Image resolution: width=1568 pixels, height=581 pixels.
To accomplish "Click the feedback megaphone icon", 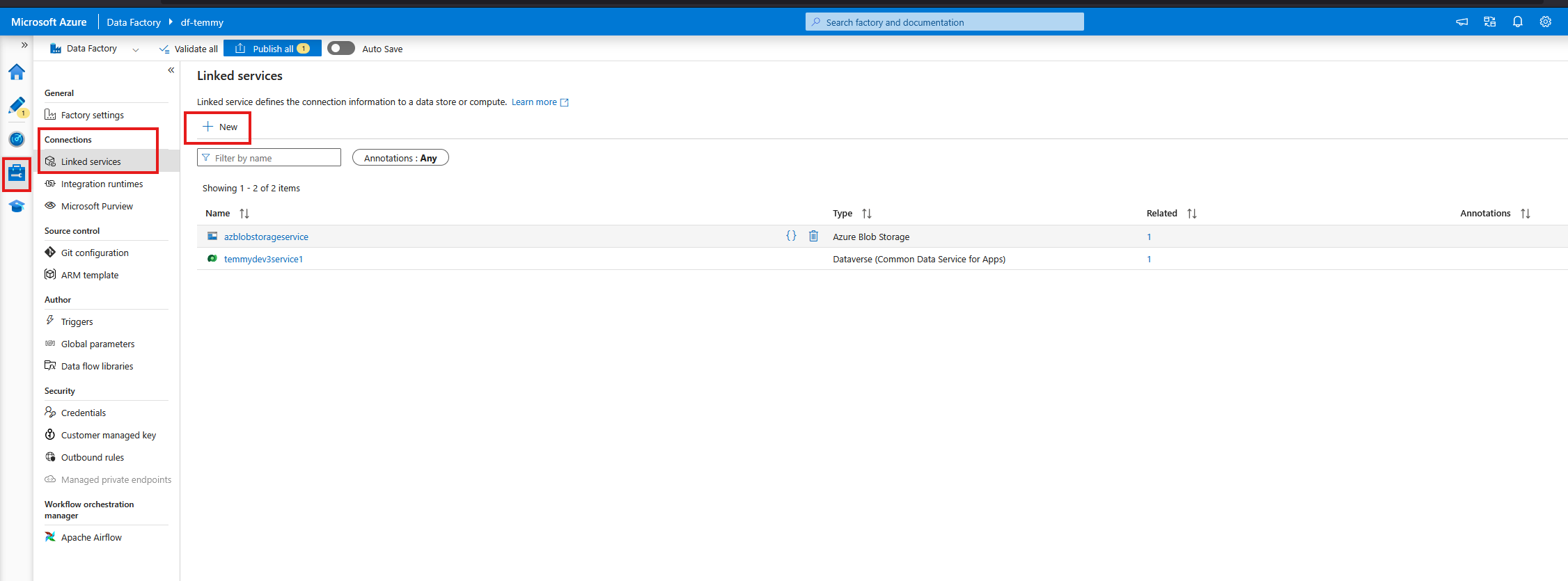I will pyautogui.click(x=1462, y=22).
